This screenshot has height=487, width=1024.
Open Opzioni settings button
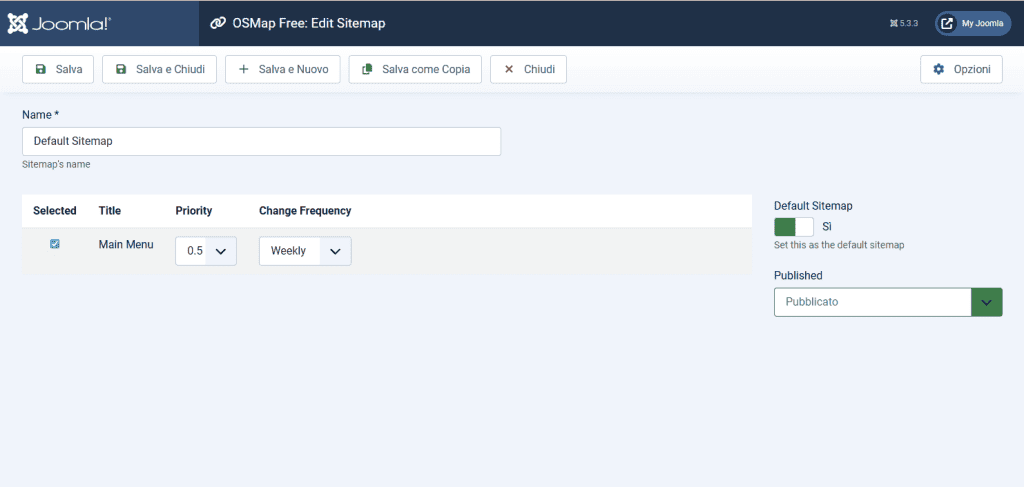(961, 69)
